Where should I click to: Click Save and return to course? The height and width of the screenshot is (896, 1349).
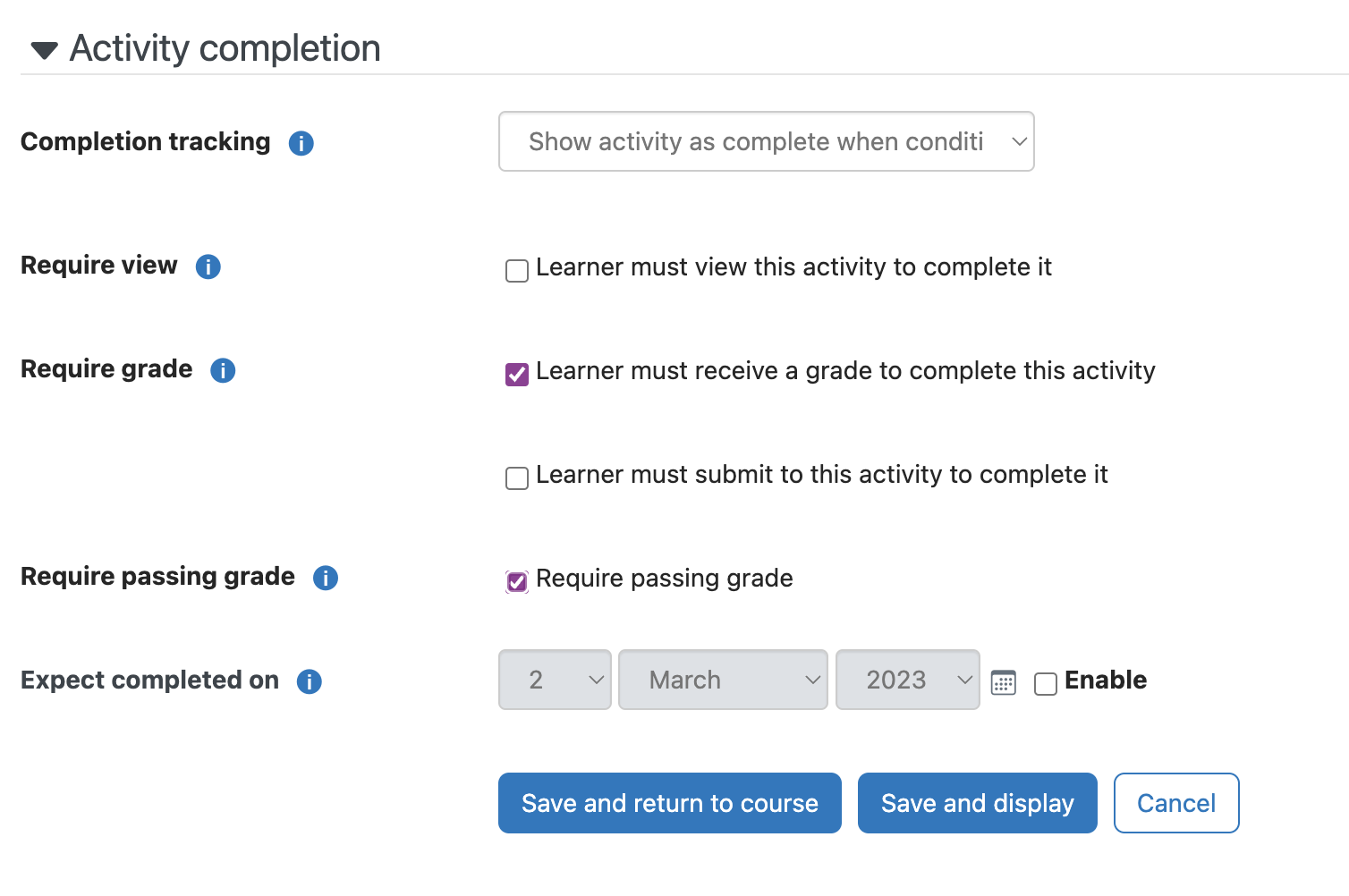click(670, 803)
